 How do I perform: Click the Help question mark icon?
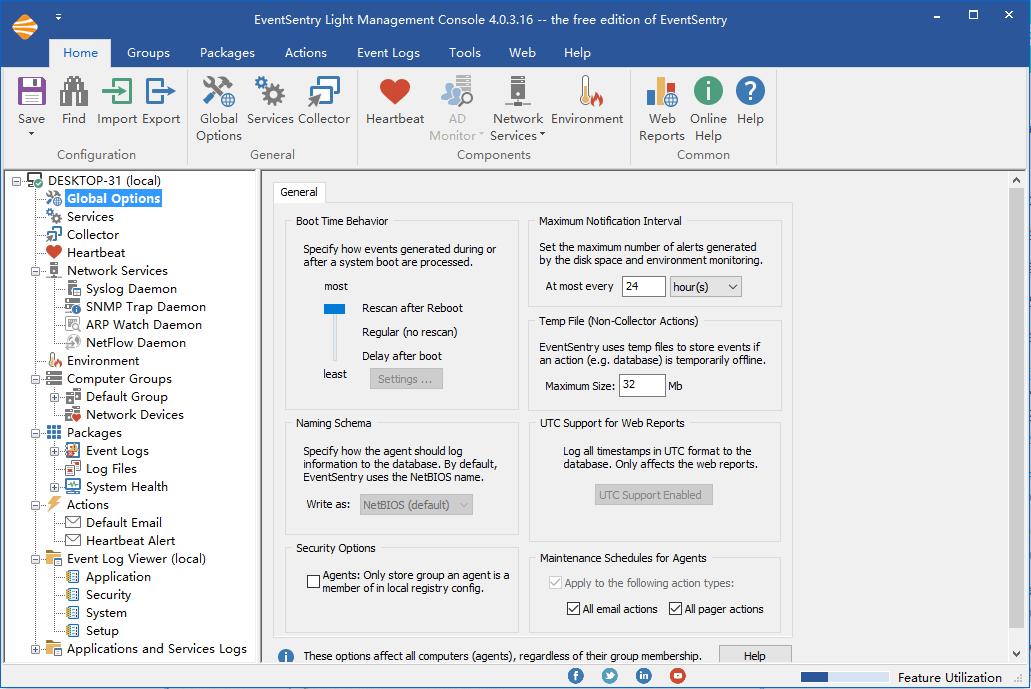[x=750, y=91]
